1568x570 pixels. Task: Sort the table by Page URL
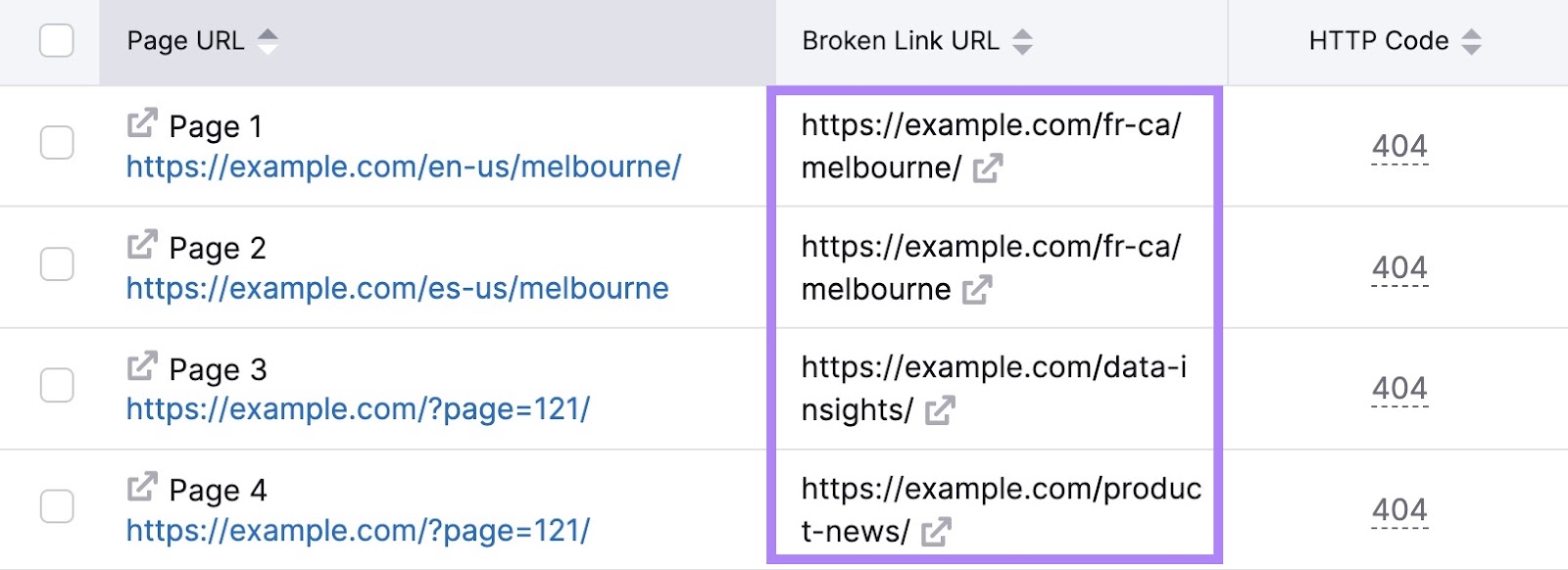(268, 40)
